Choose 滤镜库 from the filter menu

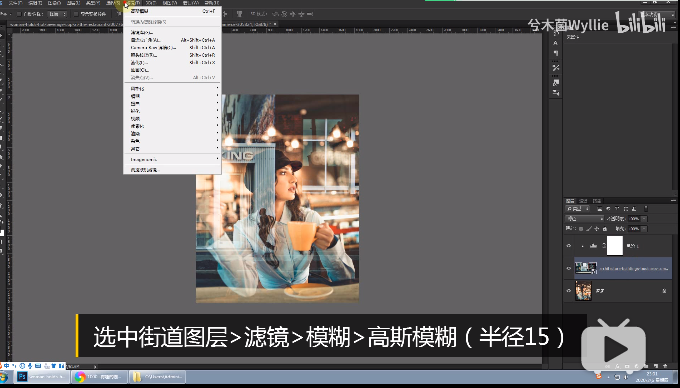173,33
